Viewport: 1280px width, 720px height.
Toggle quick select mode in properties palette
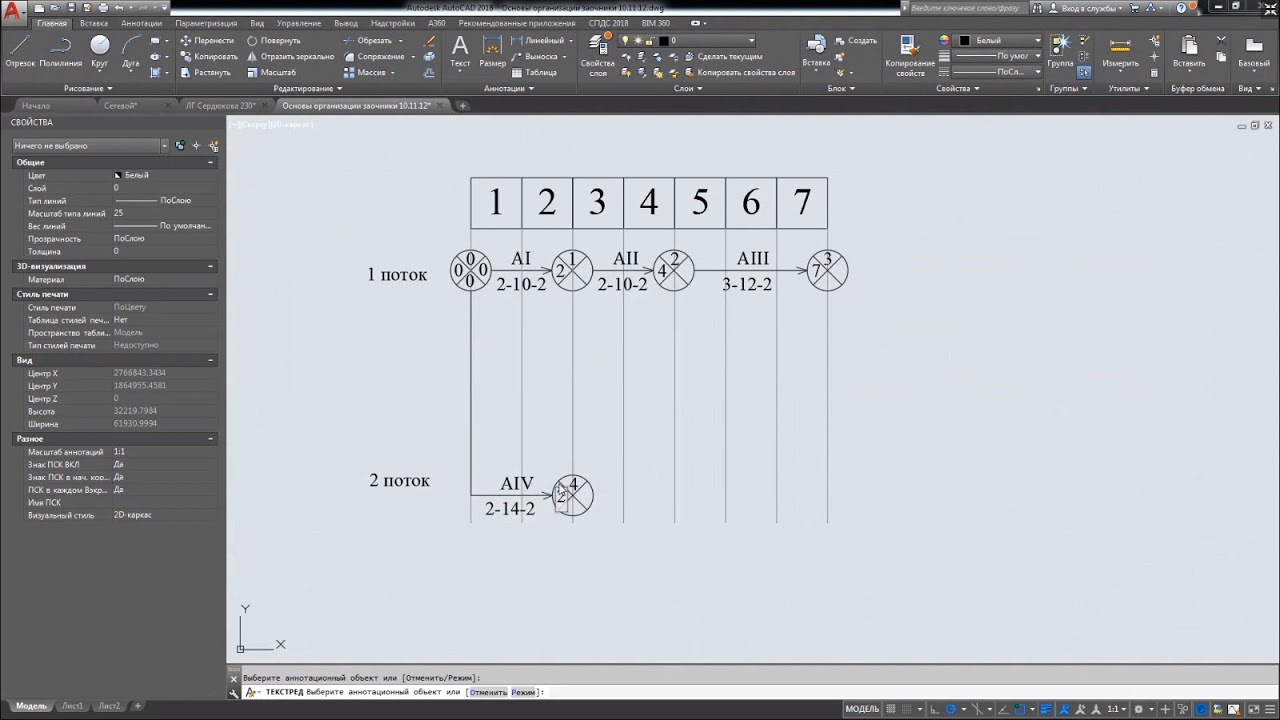pyautogui.click(x=213, y=146)
